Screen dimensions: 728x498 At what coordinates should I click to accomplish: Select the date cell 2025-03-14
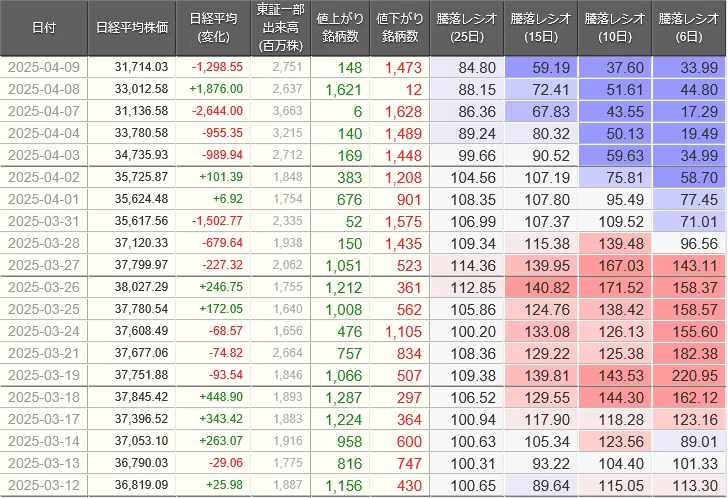pyautogui.click(x=44, y=441)
